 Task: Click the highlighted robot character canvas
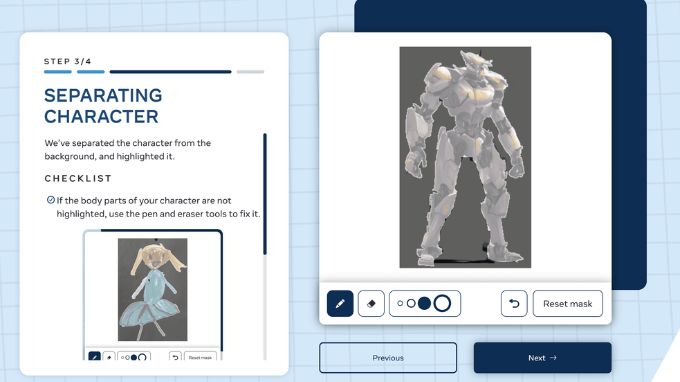(465, 157)
